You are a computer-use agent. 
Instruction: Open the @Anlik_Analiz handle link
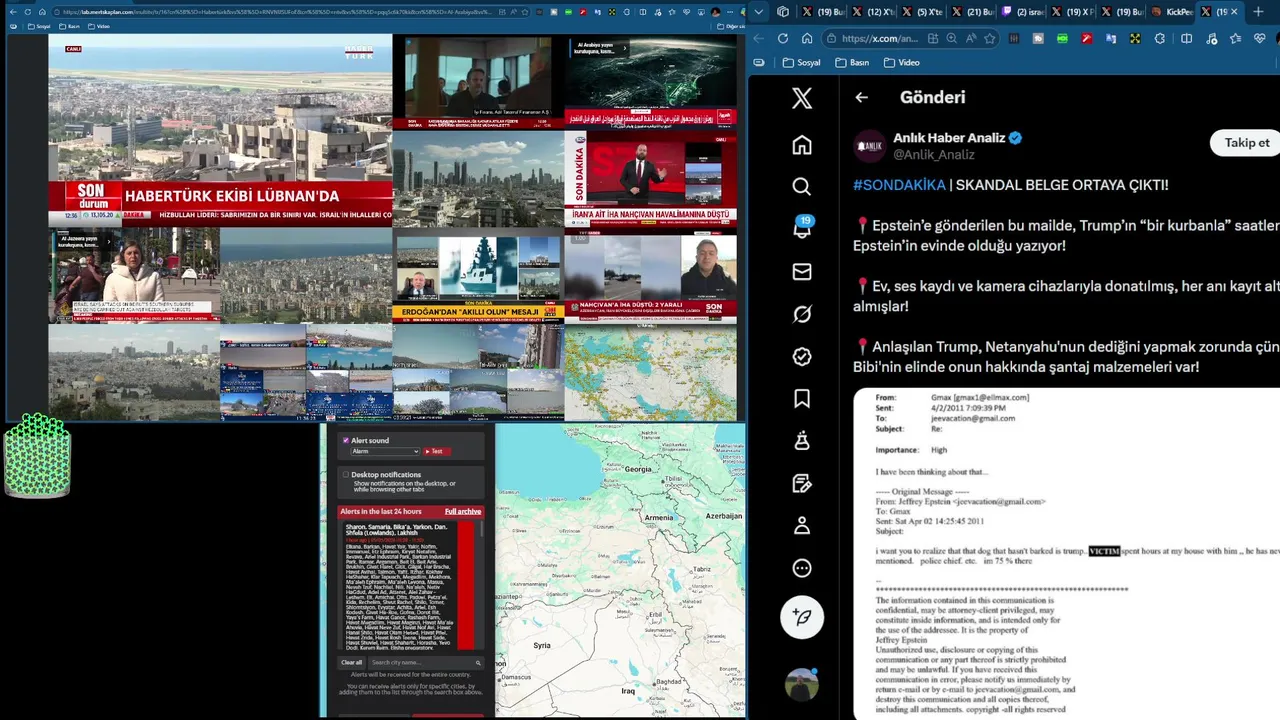933,155
